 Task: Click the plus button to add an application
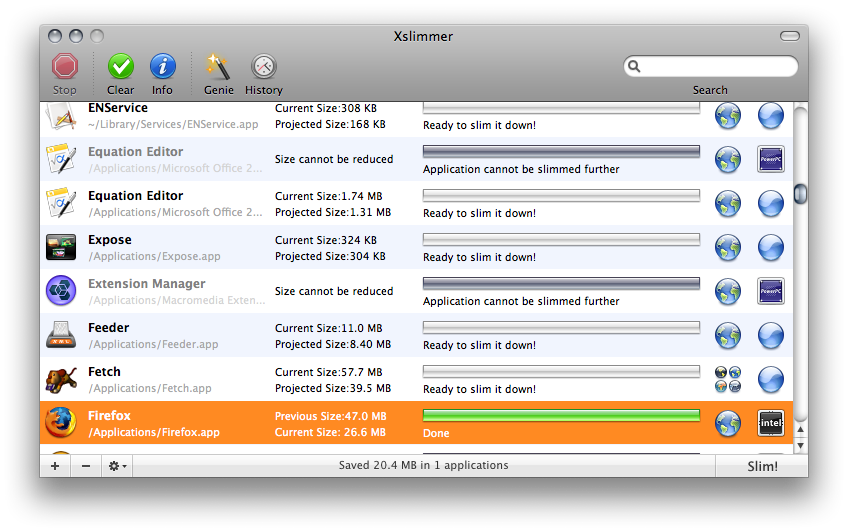pos(55,466)
